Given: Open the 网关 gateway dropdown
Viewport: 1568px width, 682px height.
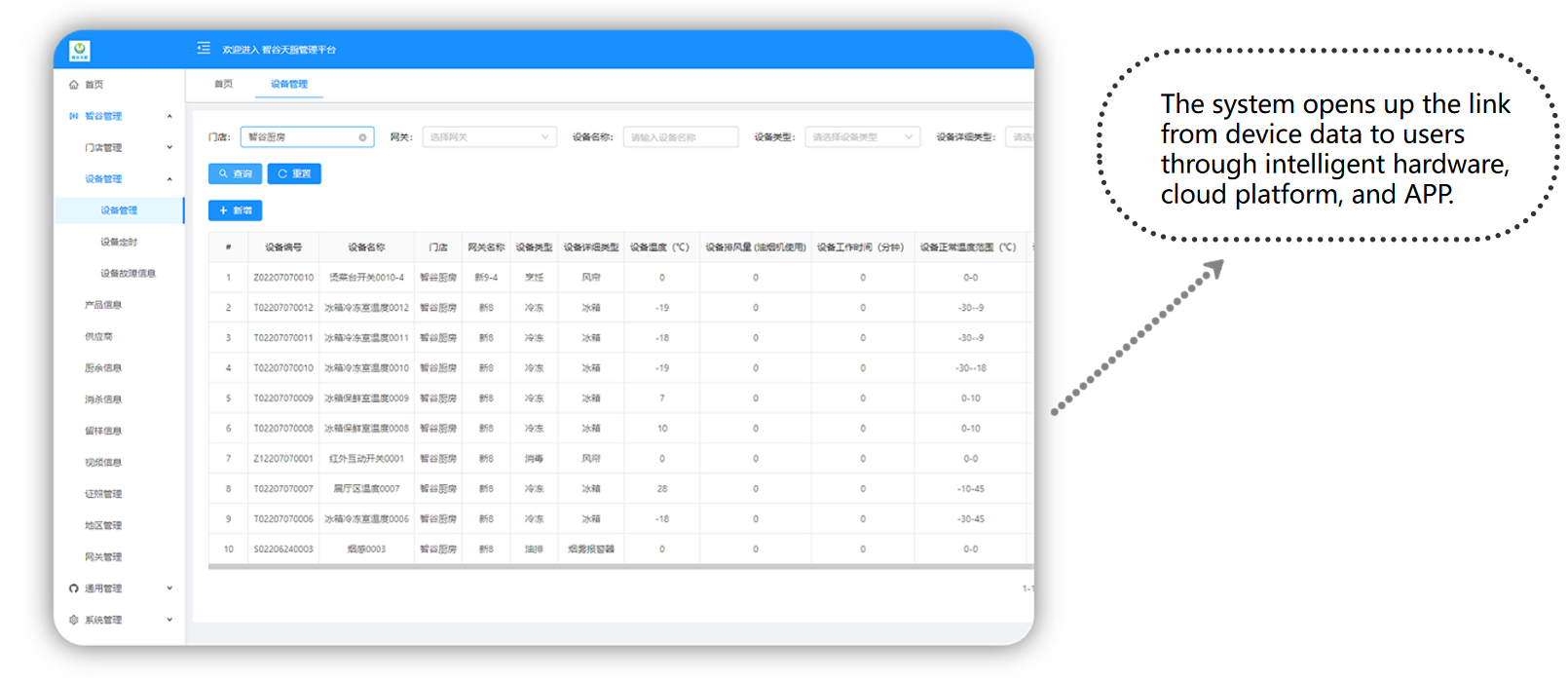Looking at the screenshot, I should [x=489, y=137].
